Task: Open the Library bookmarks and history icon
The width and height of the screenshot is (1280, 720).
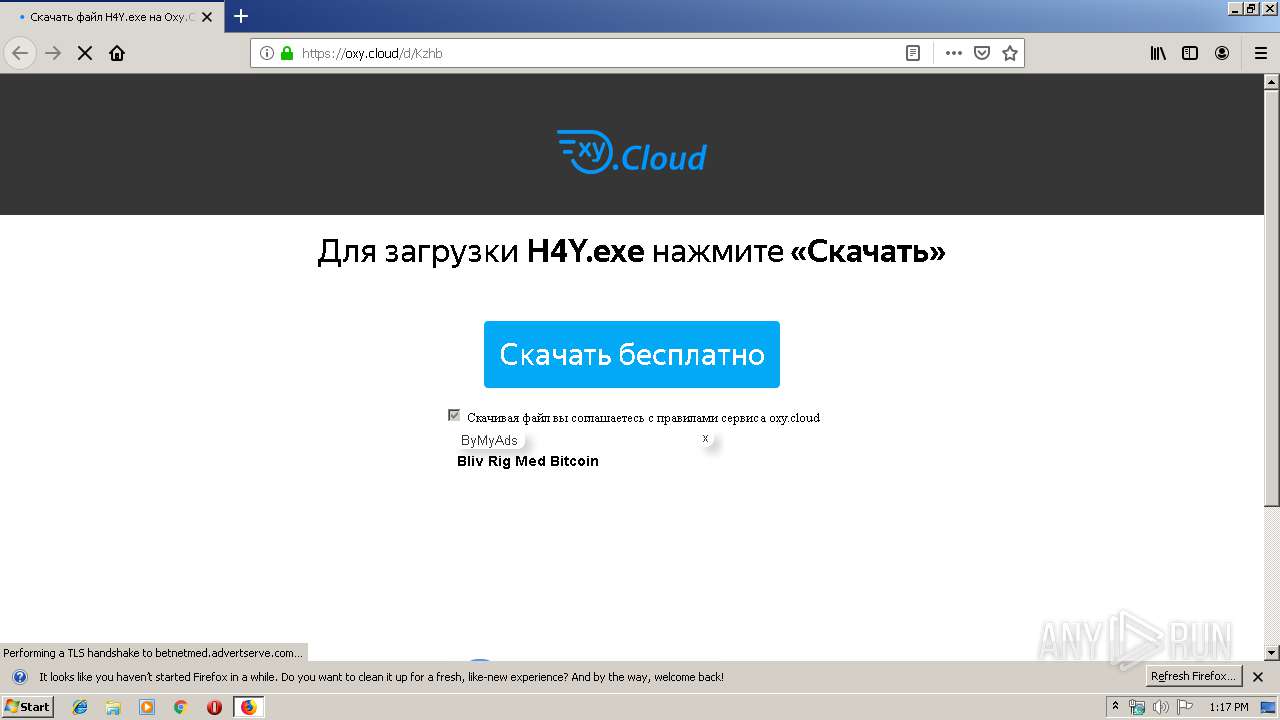Action: click(1158, 53)
